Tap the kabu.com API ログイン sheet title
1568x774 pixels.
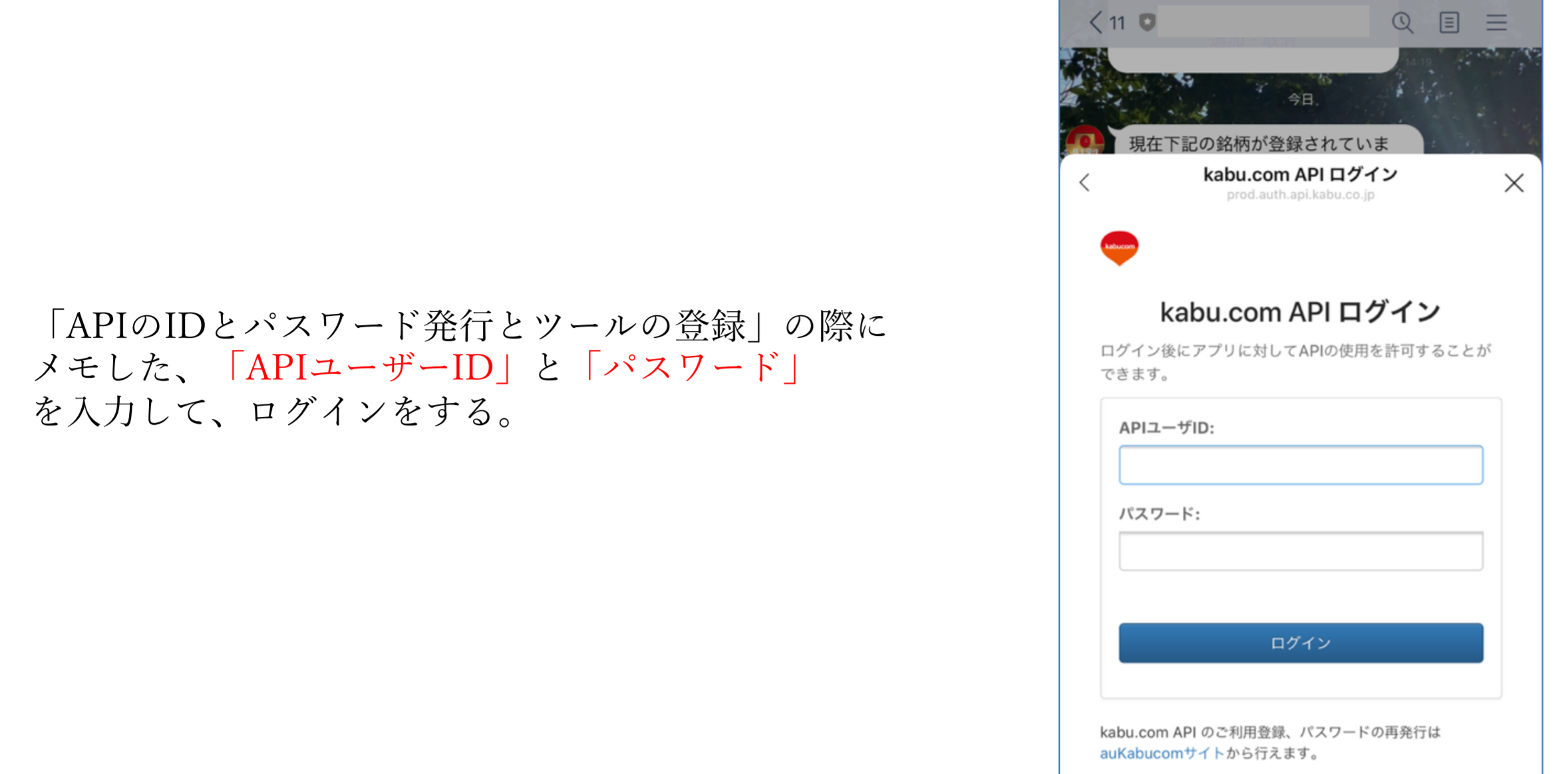point(1301,174)
